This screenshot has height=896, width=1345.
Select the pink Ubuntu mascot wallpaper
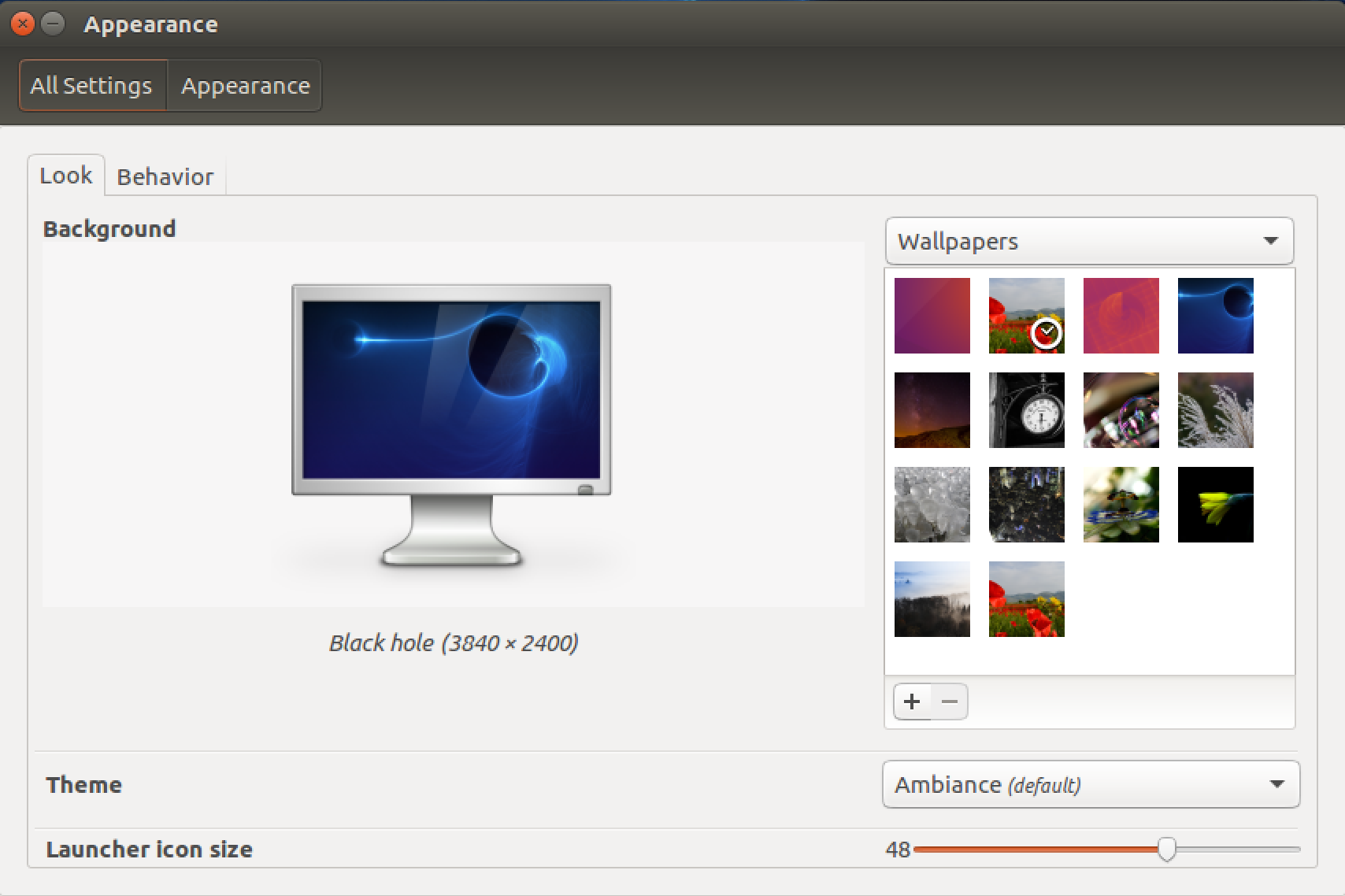[x=1121, y=316]
